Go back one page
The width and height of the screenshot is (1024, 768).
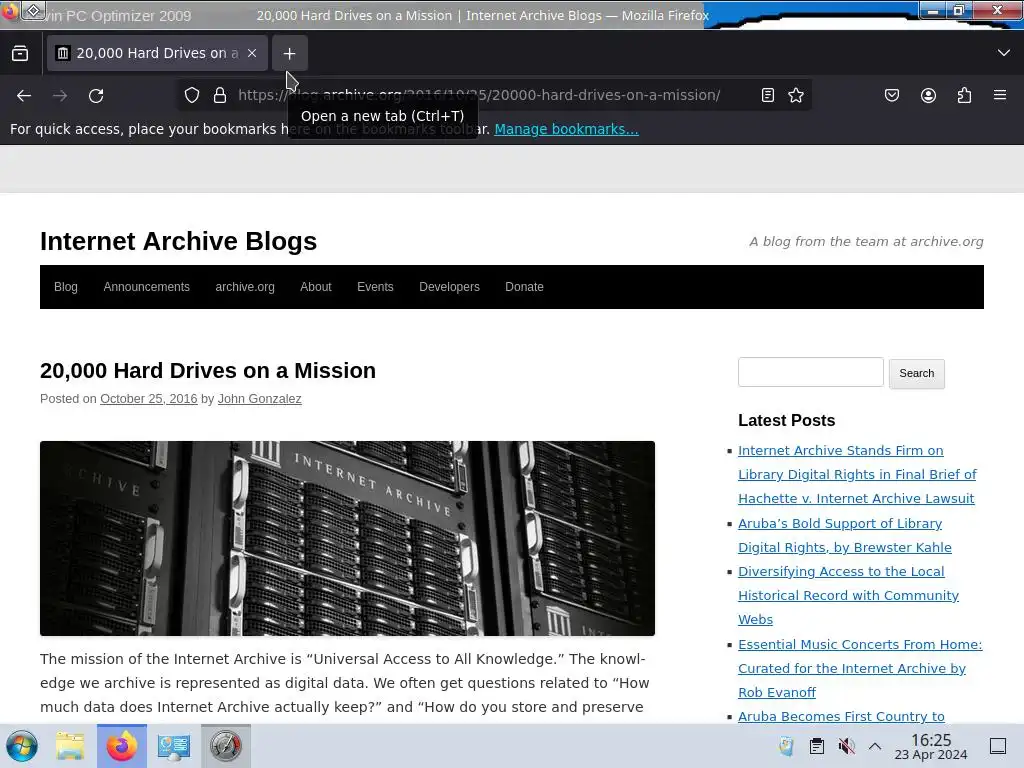coord(24,95)
